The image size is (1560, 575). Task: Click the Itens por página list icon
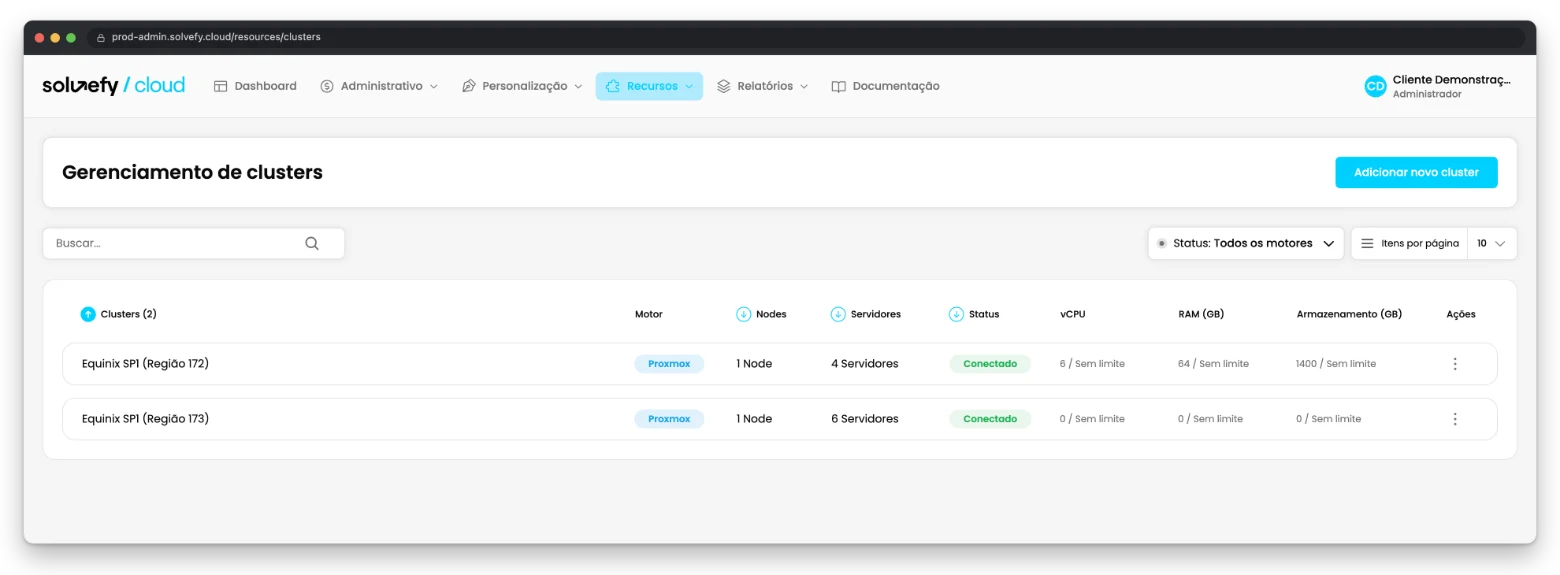pos(1367,243)
